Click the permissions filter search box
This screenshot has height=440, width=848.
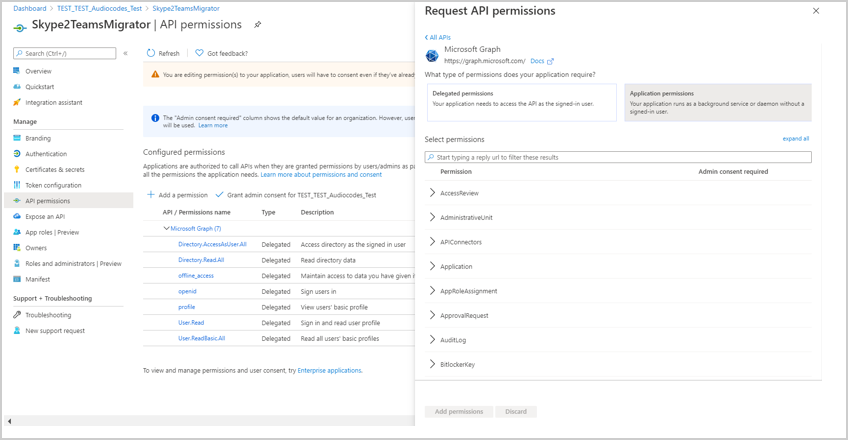pos(618,157)
